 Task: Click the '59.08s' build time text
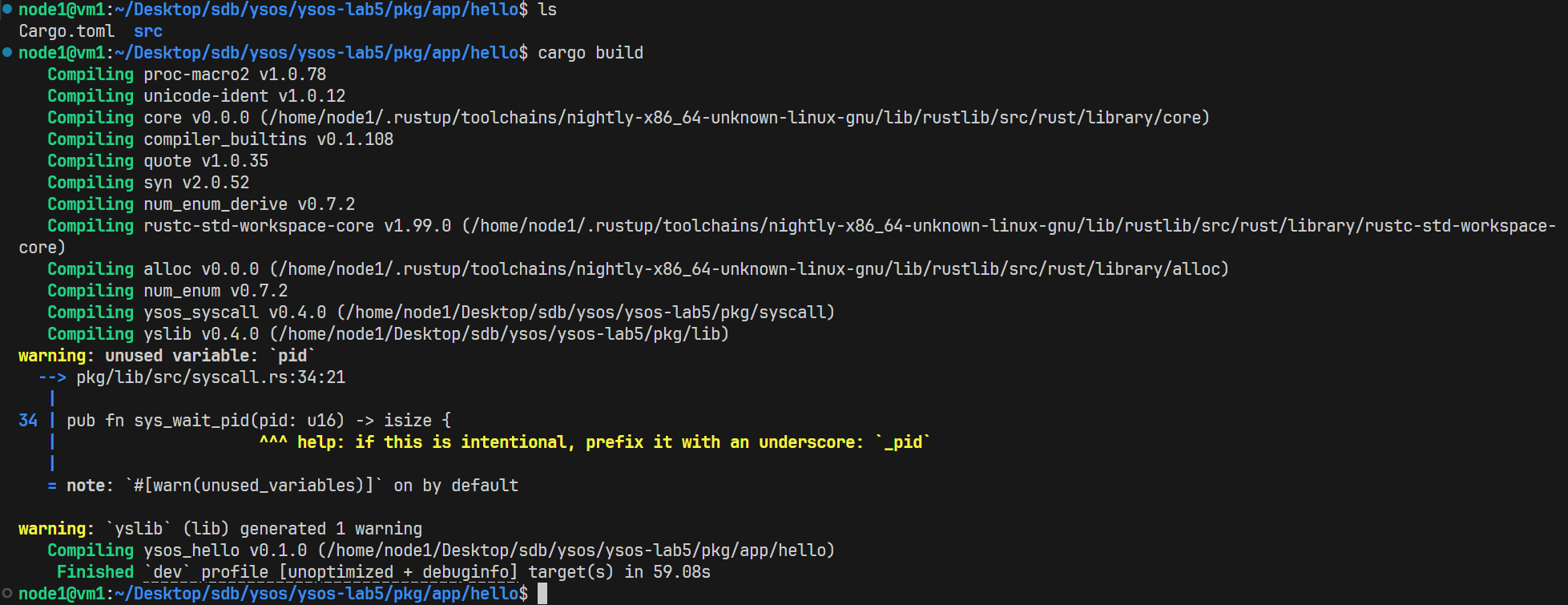click(682, 572)
